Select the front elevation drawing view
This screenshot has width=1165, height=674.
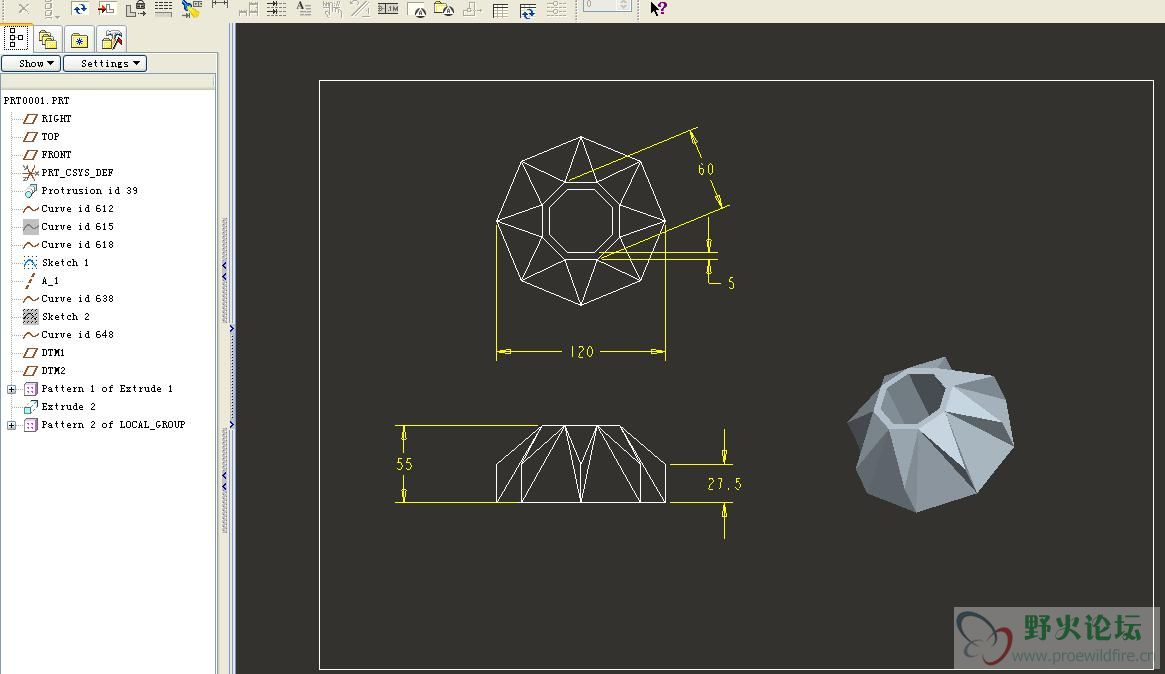tap(581, 464)
